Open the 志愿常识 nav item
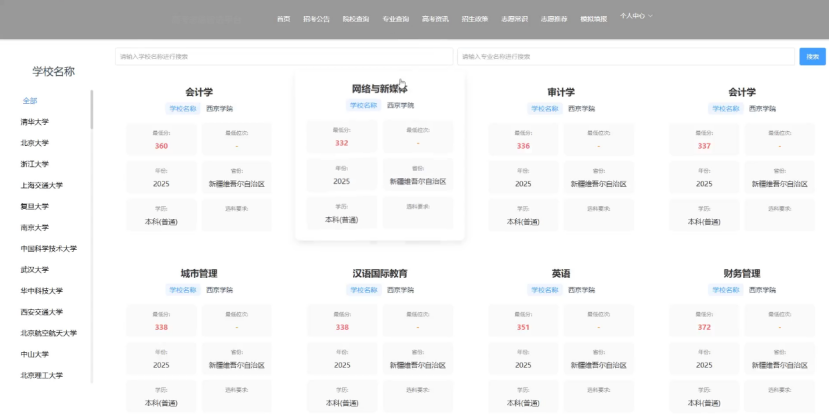Image resolution: width=829 pixels, height=415 pixels. [514, 19]
